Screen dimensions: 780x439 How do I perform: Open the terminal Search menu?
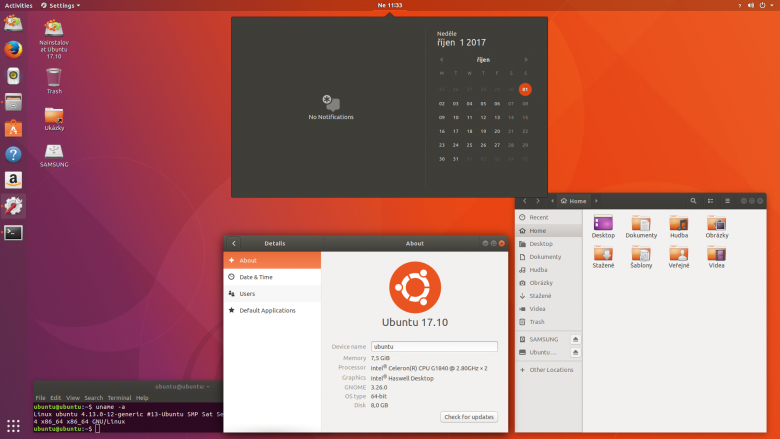(x=94, y=398)
